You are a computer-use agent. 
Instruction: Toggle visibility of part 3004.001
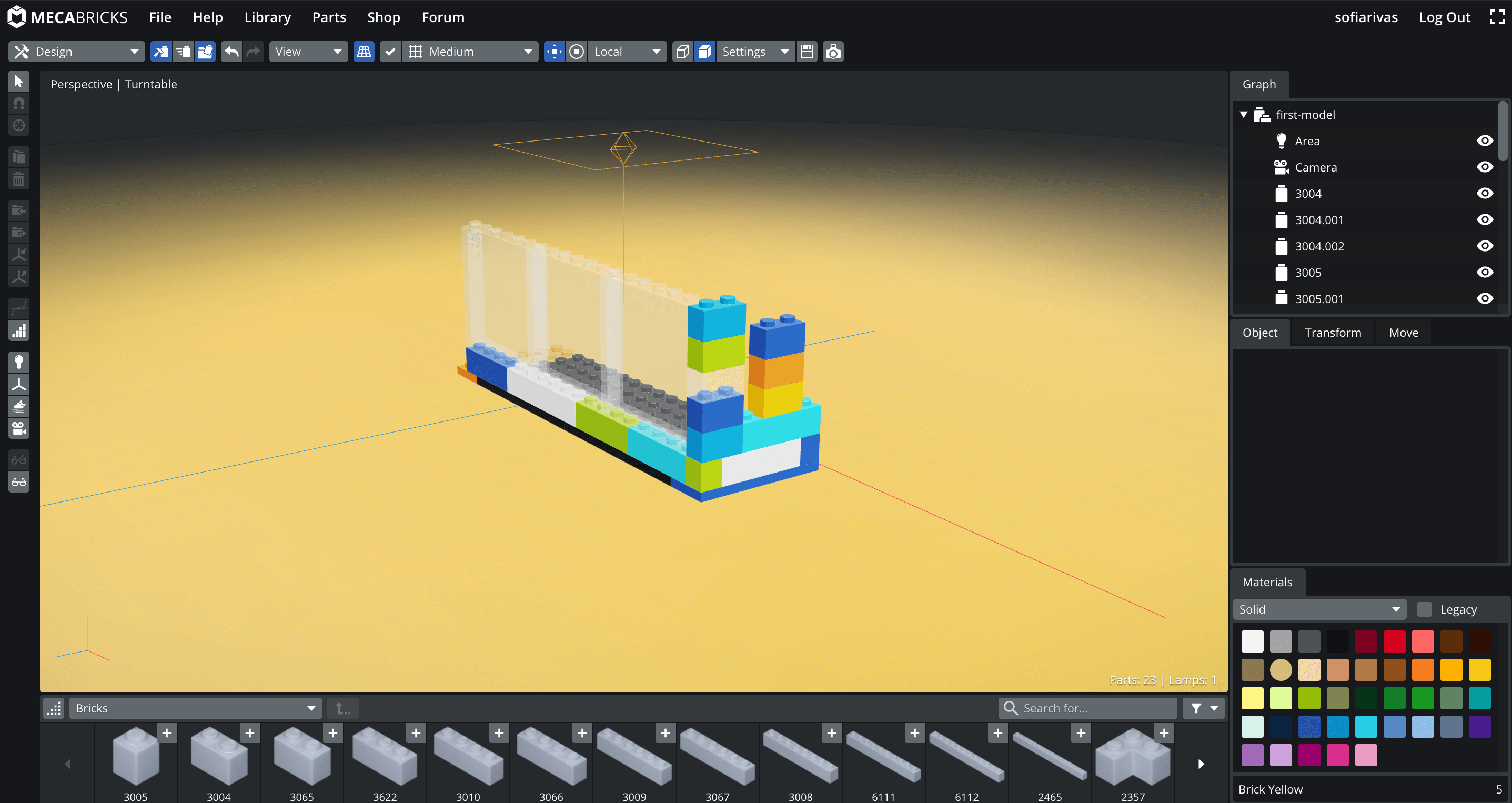coord(1485,220)
